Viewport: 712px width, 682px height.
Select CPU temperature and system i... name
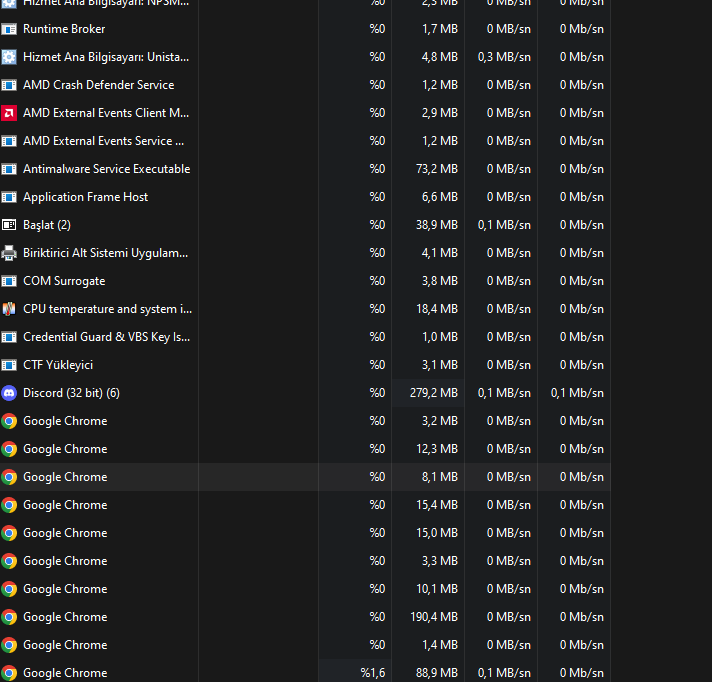pos(108,309)
